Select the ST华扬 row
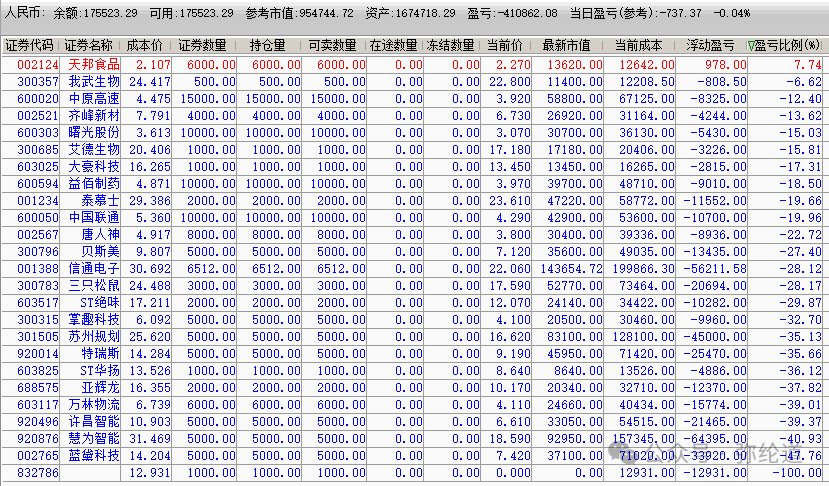 click(x=412, y=371)
